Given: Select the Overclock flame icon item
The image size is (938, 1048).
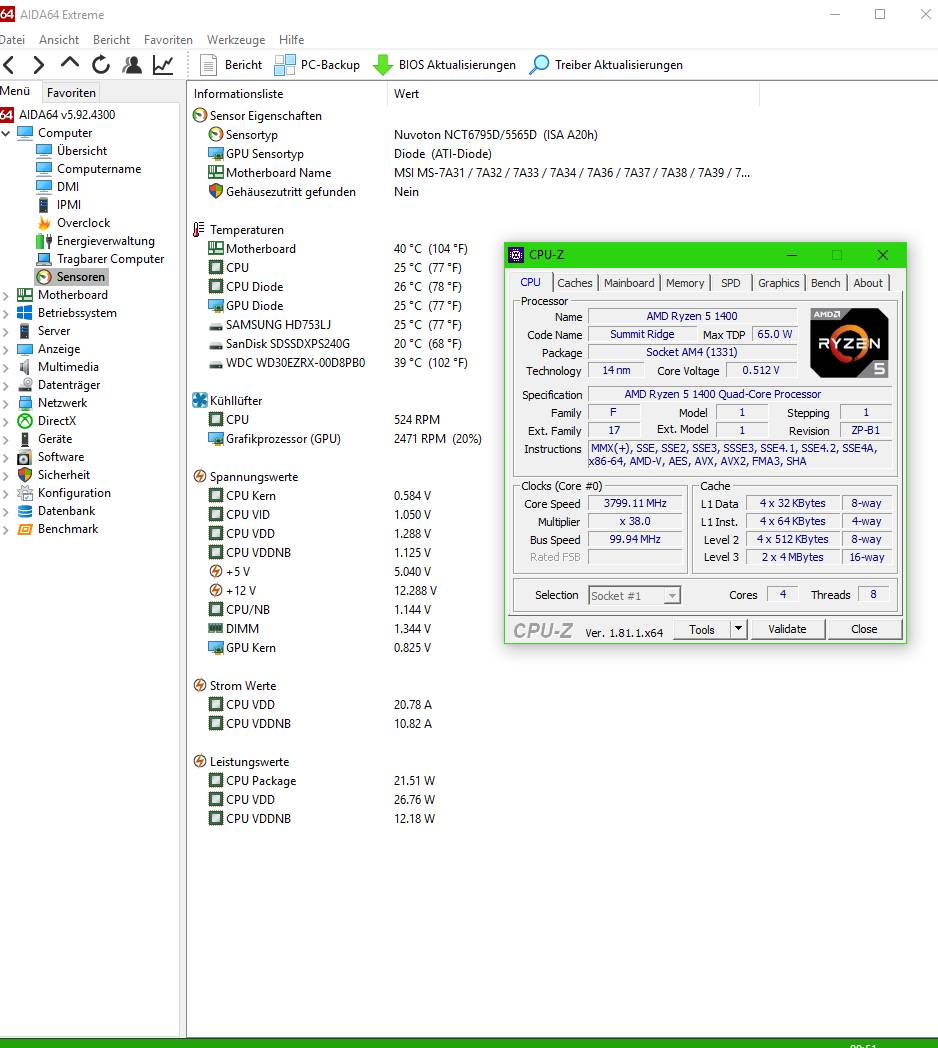Looking at the screenshot, I should 44,223.
